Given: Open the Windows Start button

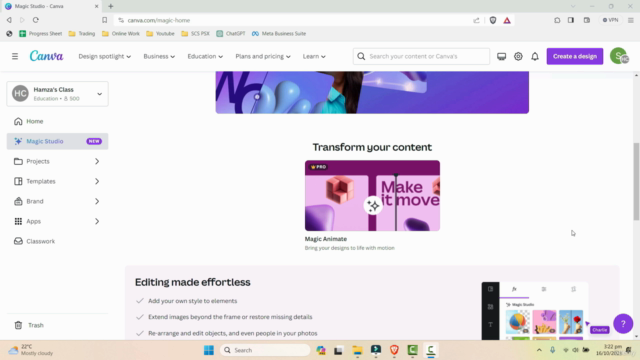Looking at the screenshot, I should tap(209, 350).
